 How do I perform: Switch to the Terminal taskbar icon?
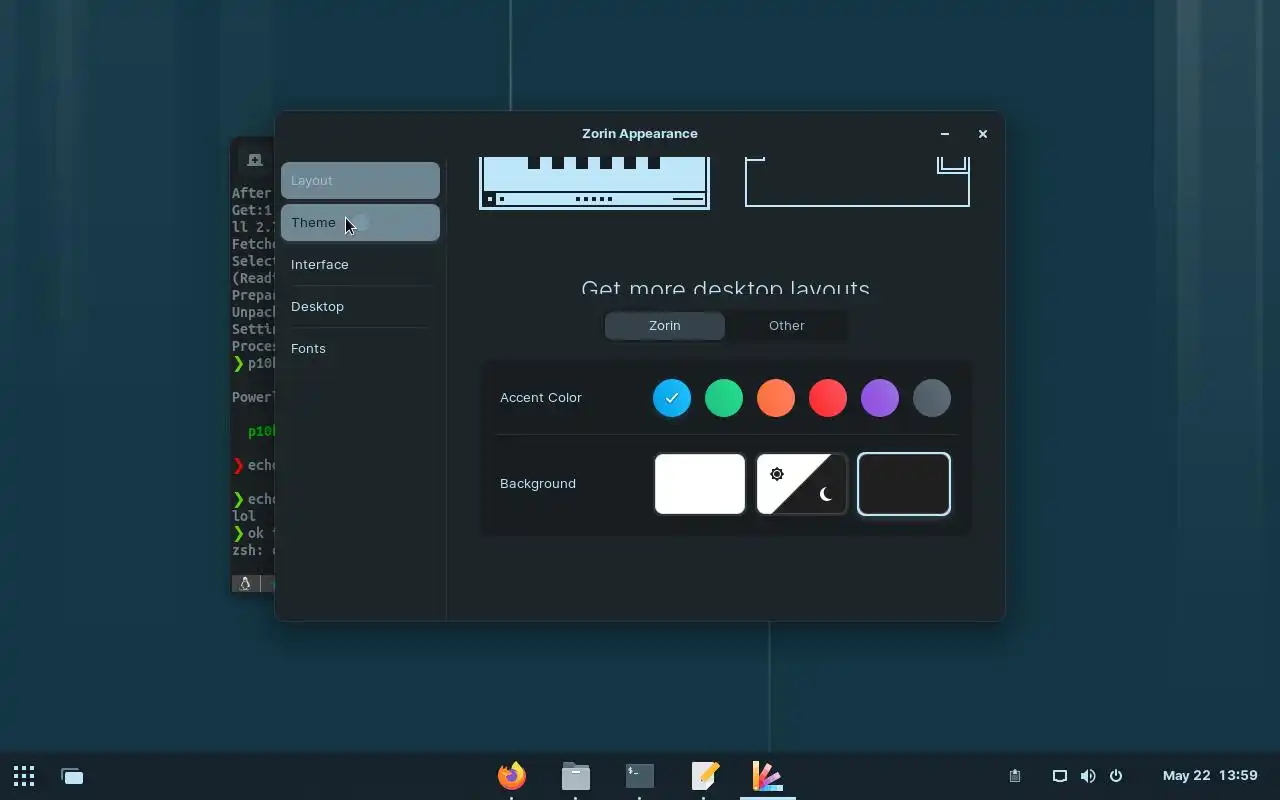(x=640, y=776)
